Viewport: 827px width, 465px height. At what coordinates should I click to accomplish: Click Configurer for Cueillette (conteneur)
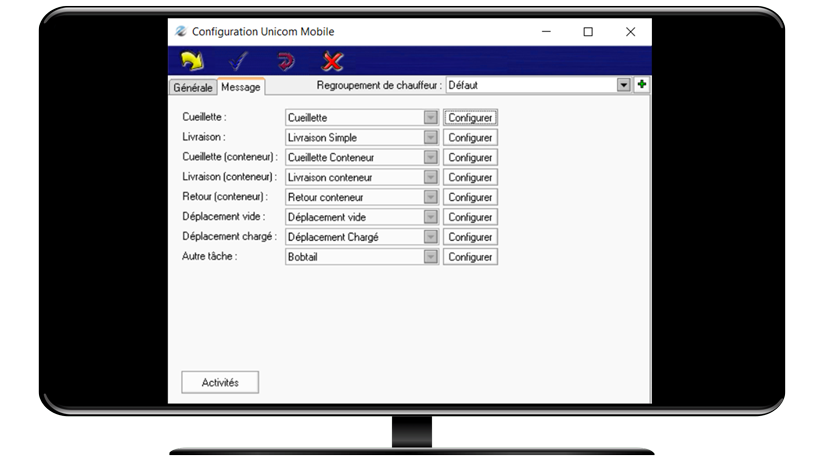click(470, 157)
